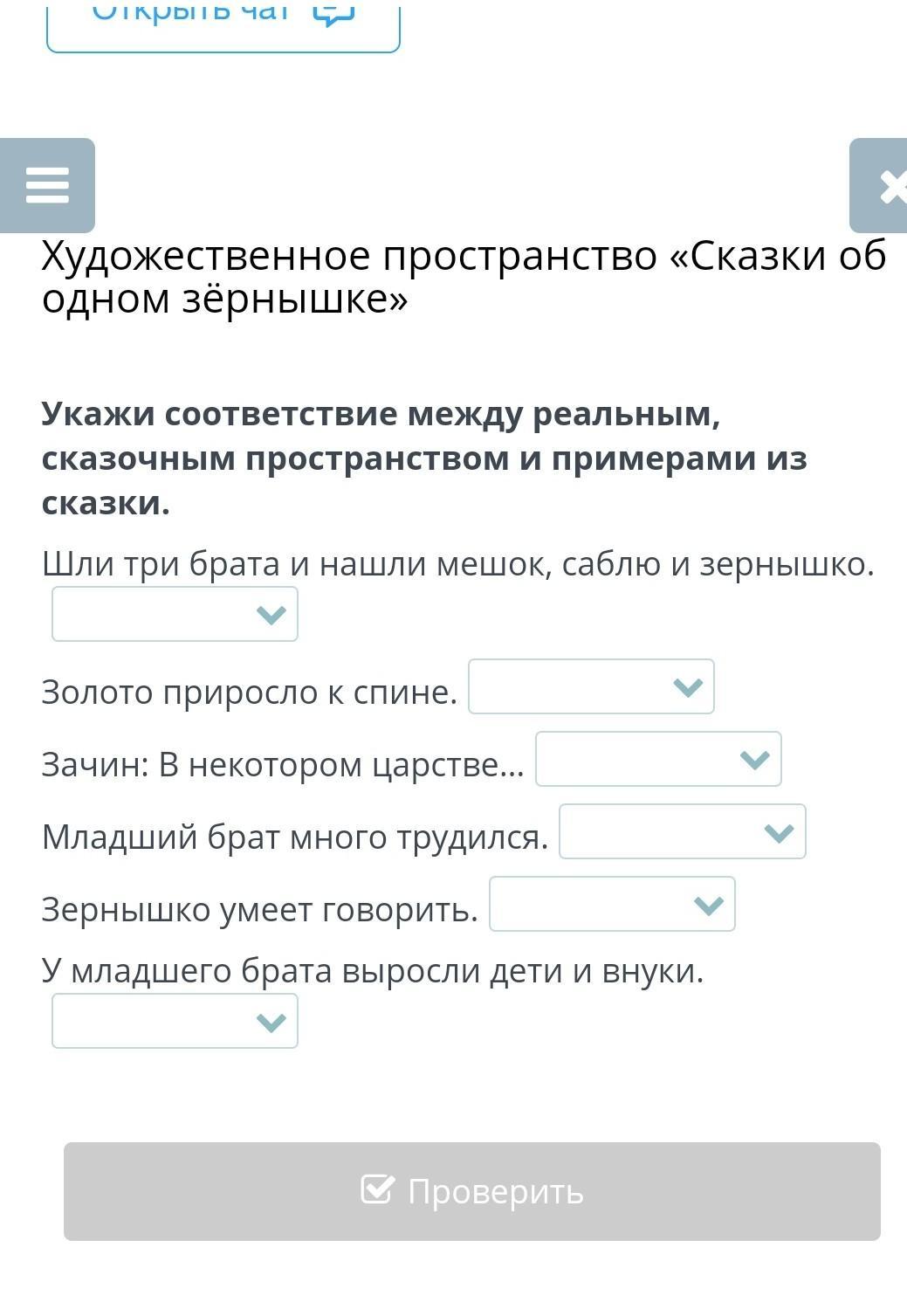Open dropdown for three brothers sentence

coord(175,614)
